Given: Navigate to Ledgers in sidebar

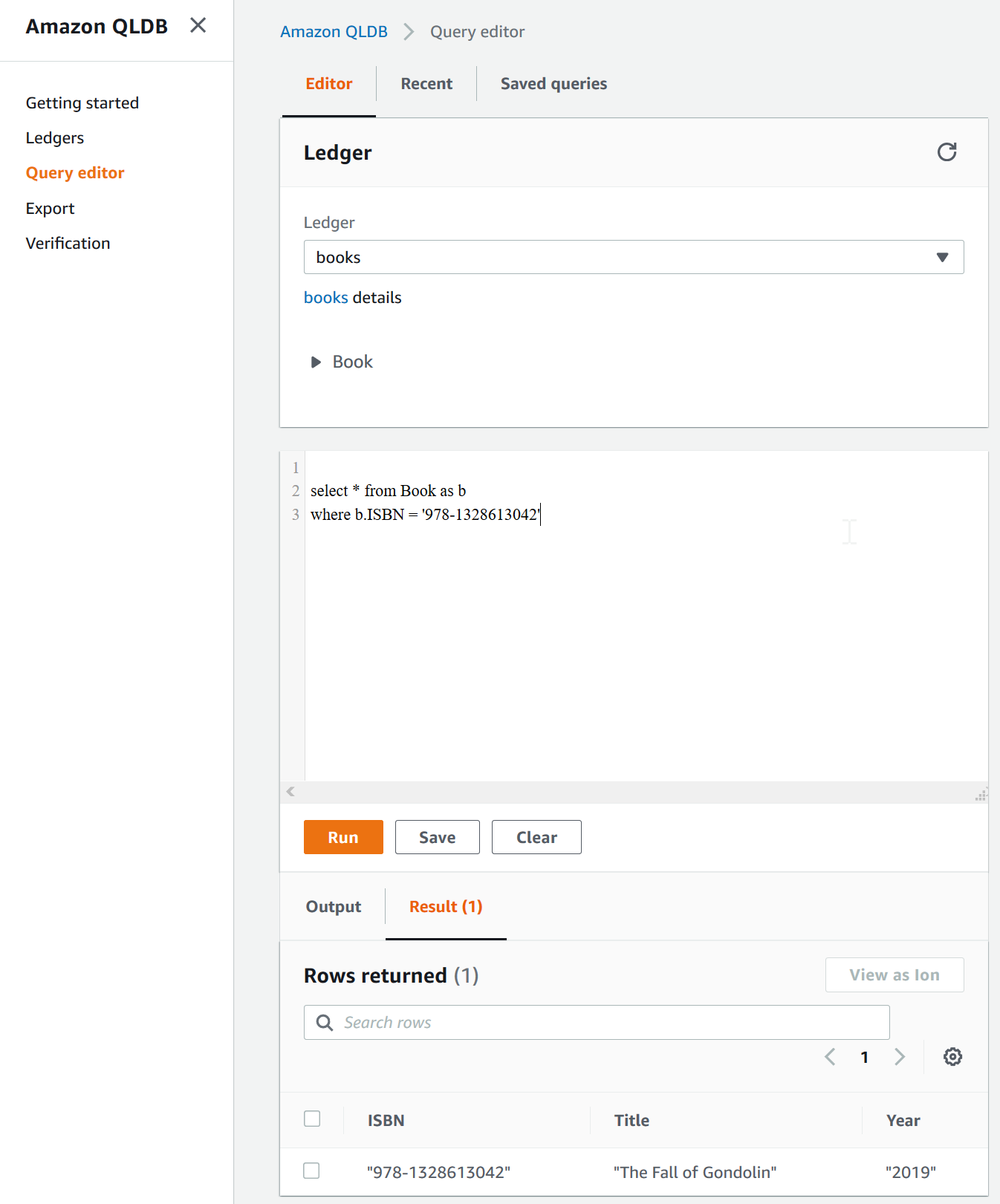Looking at the screenshot, I should click(55, 138).
